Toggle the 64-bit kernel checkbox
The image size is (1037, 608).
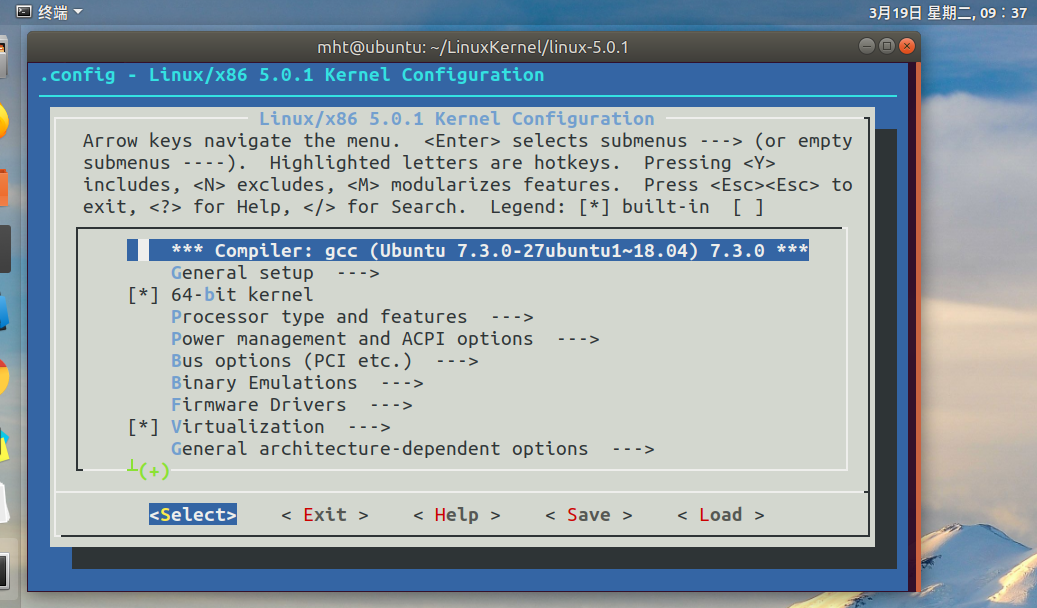coord(143,295)
